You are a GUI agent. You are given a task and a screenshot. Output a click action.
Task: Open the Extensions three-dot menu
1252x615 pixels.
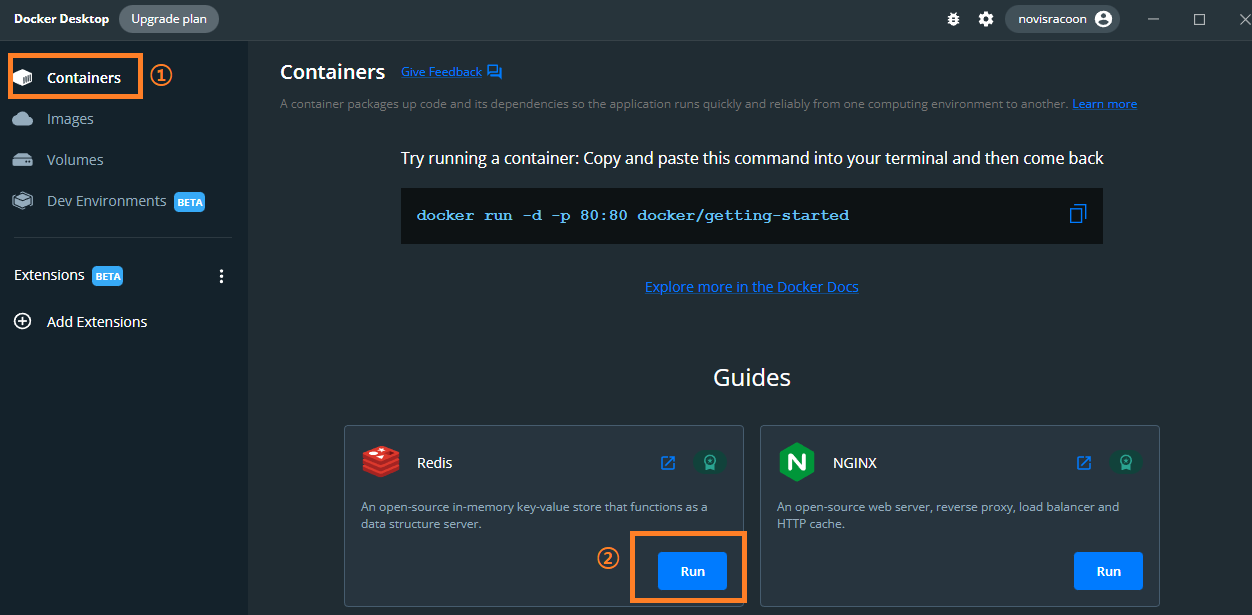click(222, 276)
